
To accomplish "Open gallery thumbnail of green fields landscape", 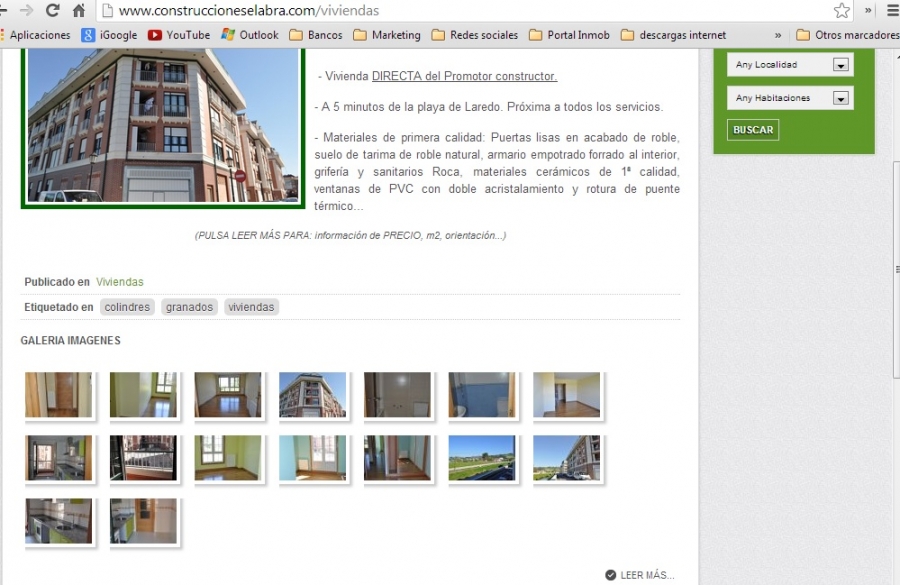I will click(x=482, y=458).
